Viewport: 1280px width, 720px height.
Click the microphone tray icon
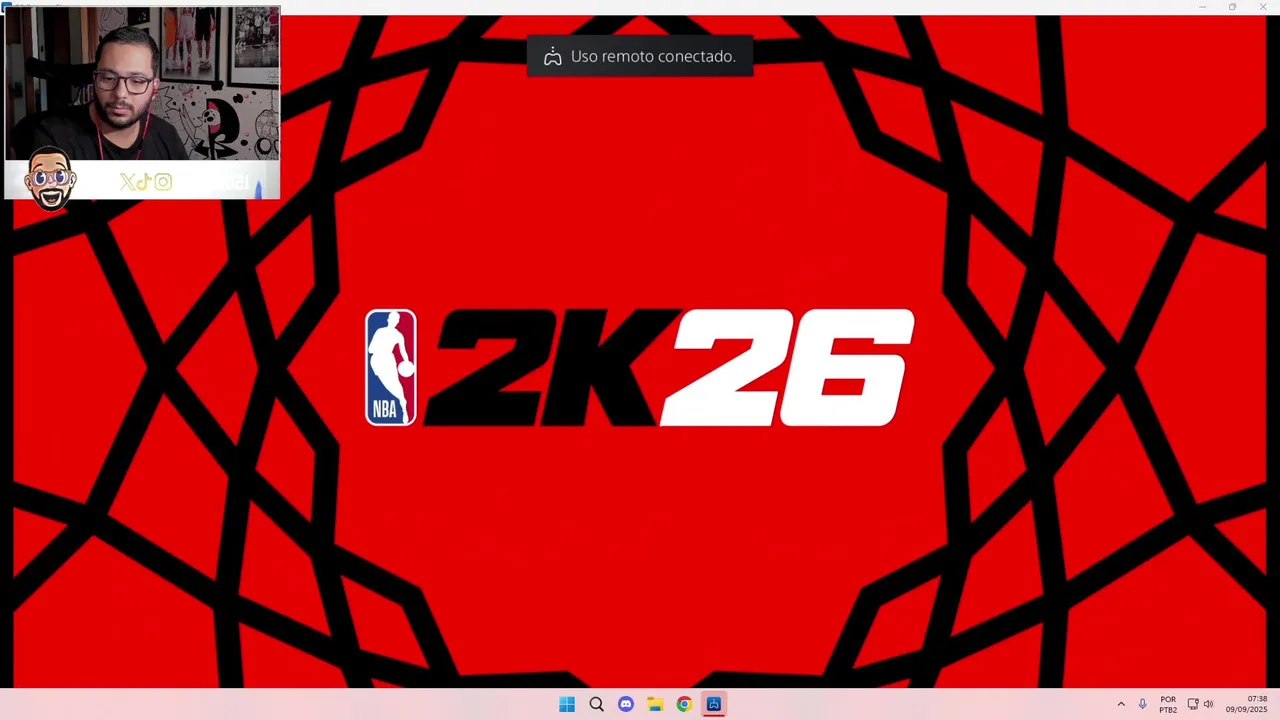[1142, 704]
